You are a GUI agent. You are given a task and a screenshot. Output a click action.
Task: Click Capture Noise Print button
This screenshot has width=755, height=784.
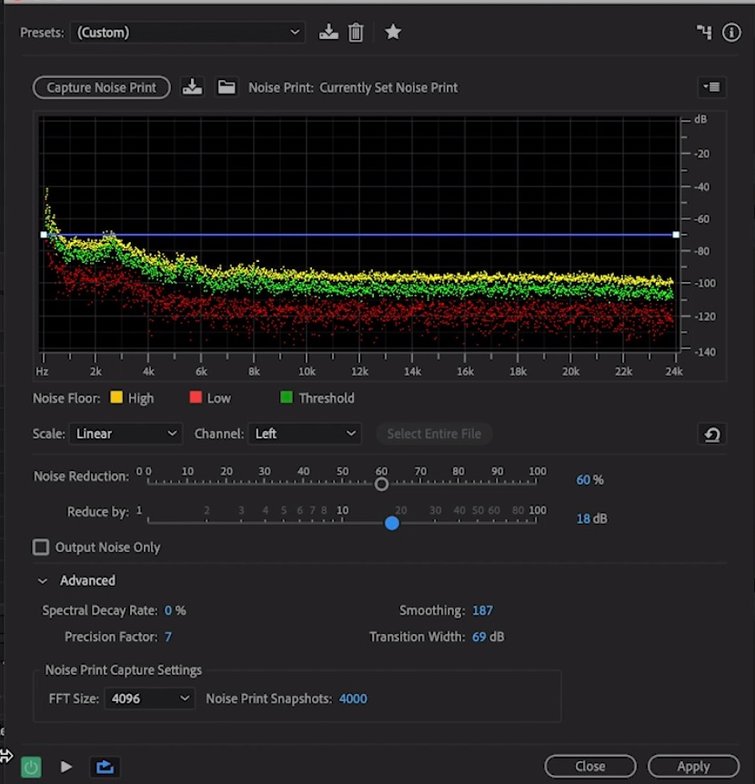tap(101, 88)
